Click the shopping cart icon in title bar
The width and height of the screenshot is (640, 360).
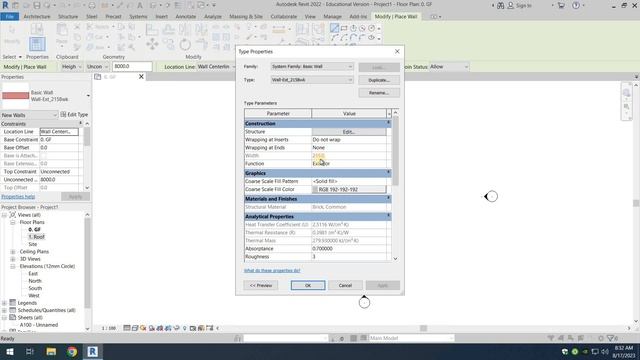[x=561, y=5]
